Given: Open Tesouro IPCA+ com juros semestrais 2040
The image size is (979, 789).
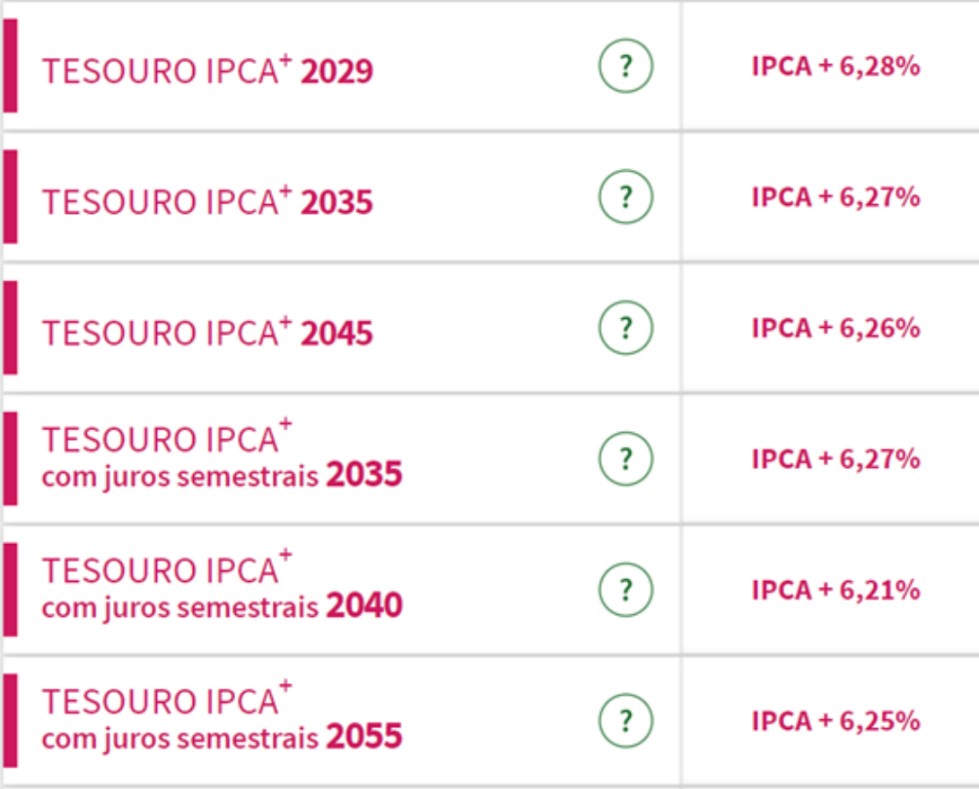Looking at the screenshot, I should 222,586.
